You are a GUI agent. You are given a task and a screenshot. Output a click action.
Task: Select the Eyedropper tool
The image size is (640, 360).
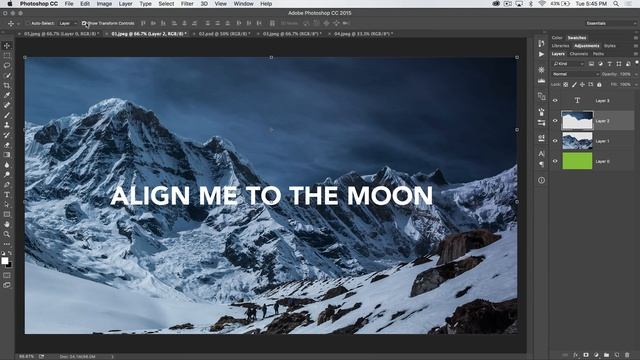[7, 95]
